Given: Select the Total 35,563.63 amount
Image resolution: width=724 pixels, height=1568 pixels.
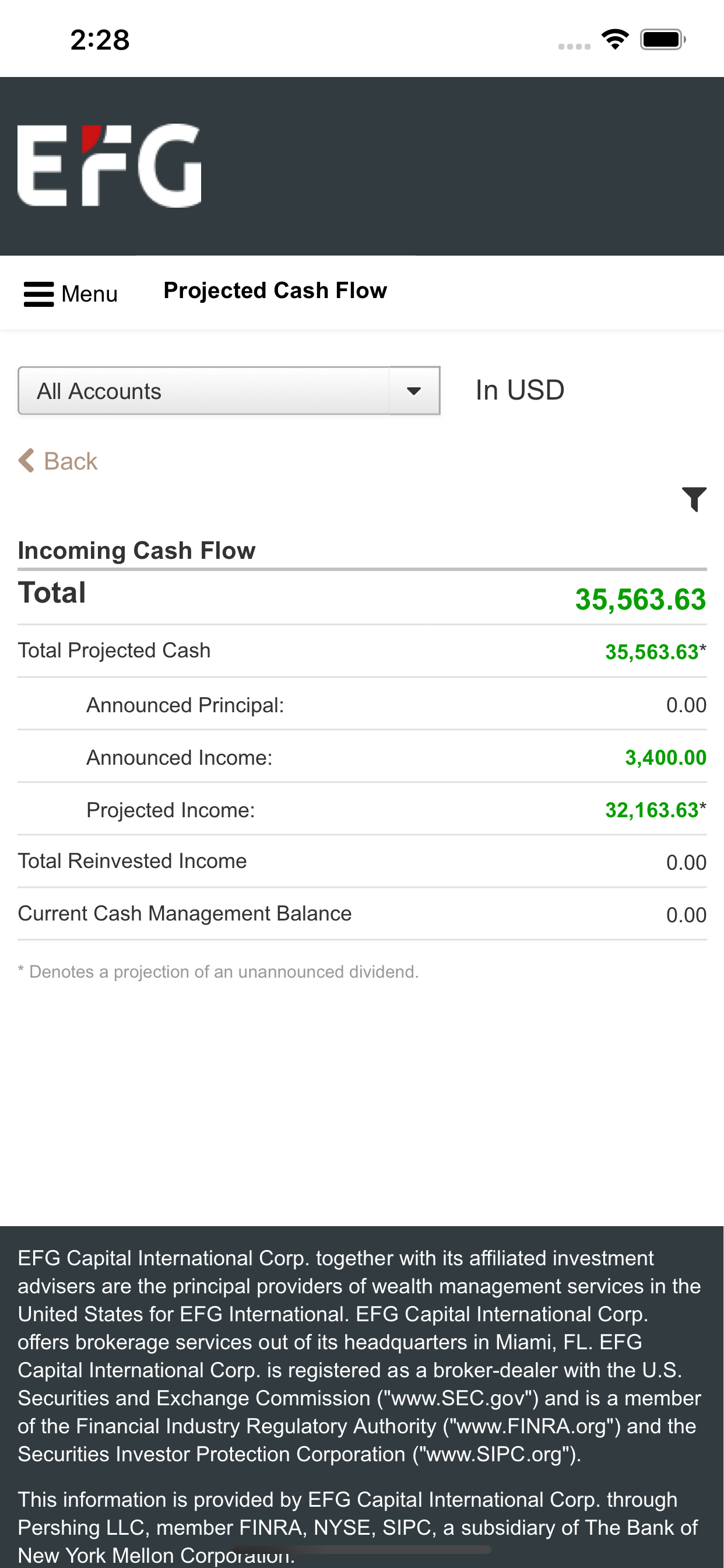Looking at the screenshot, I should 641,600.
